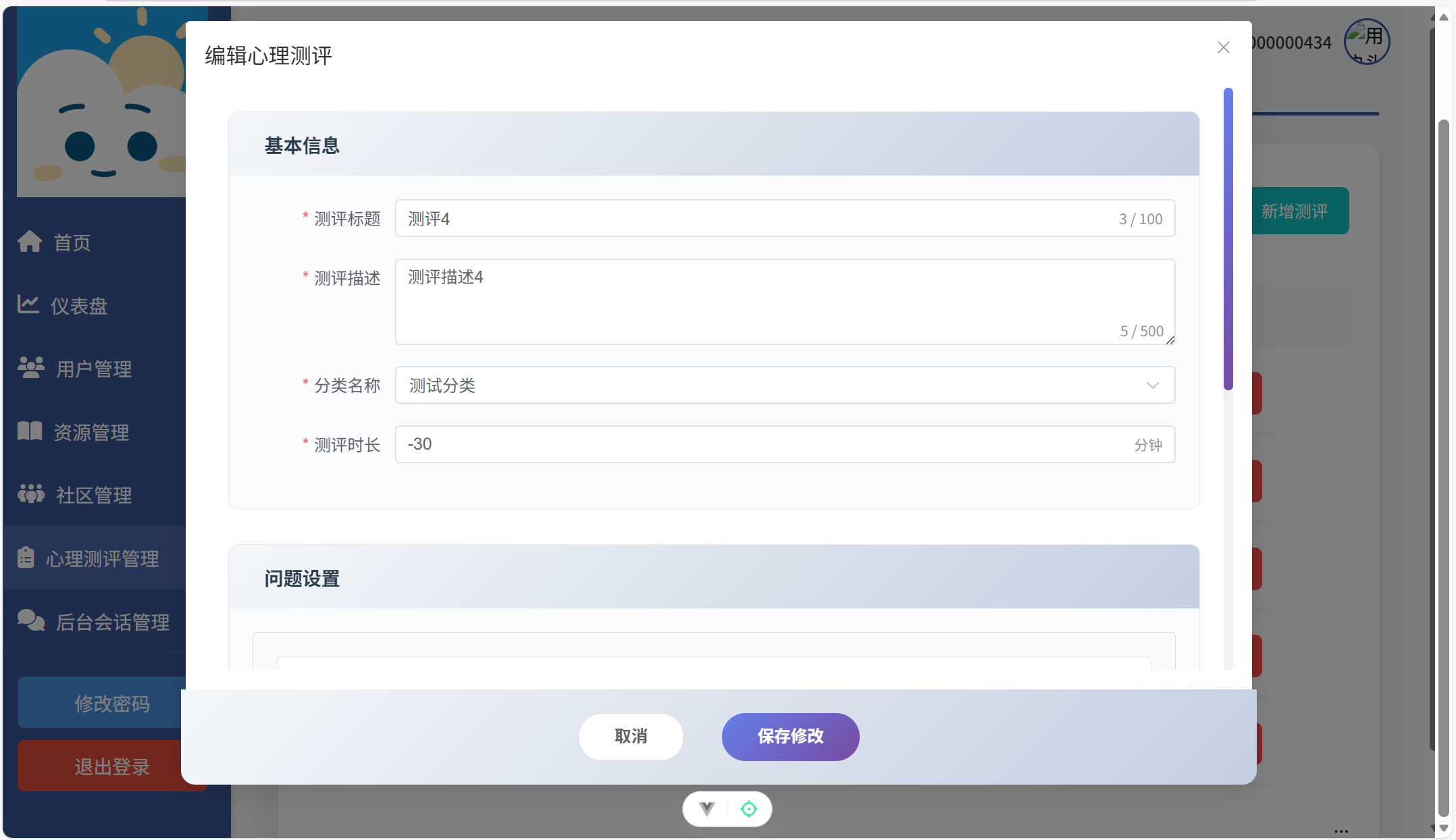Image resolution: width=1456 pixels, height=840 pixels.
Task: Click the users icon beside 用户管理
Action: tap(31, 367)
